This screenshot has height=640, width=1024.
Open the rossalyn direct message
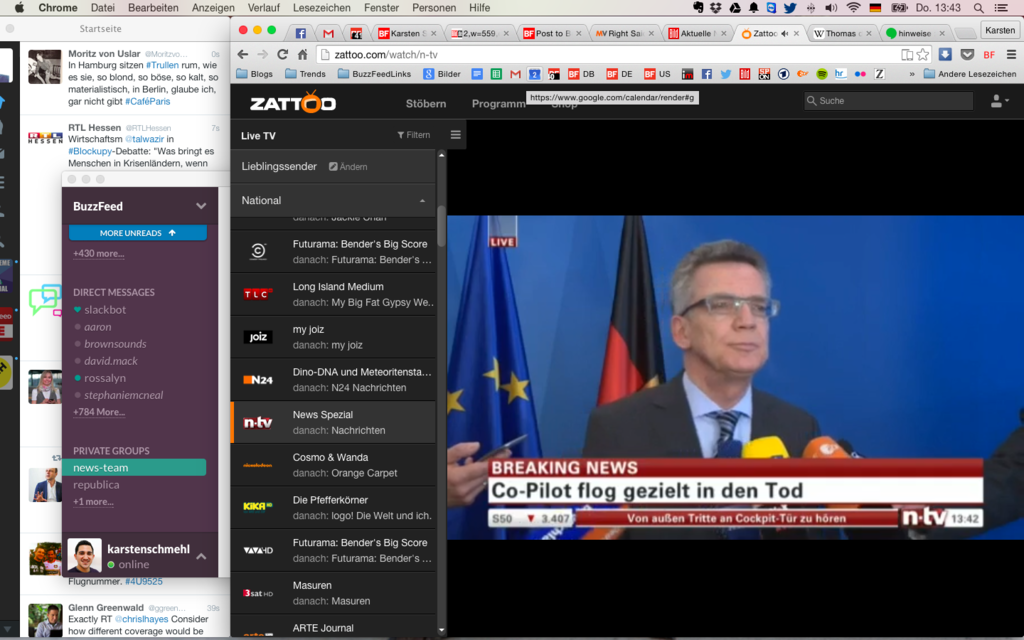(x=104, y=377)
